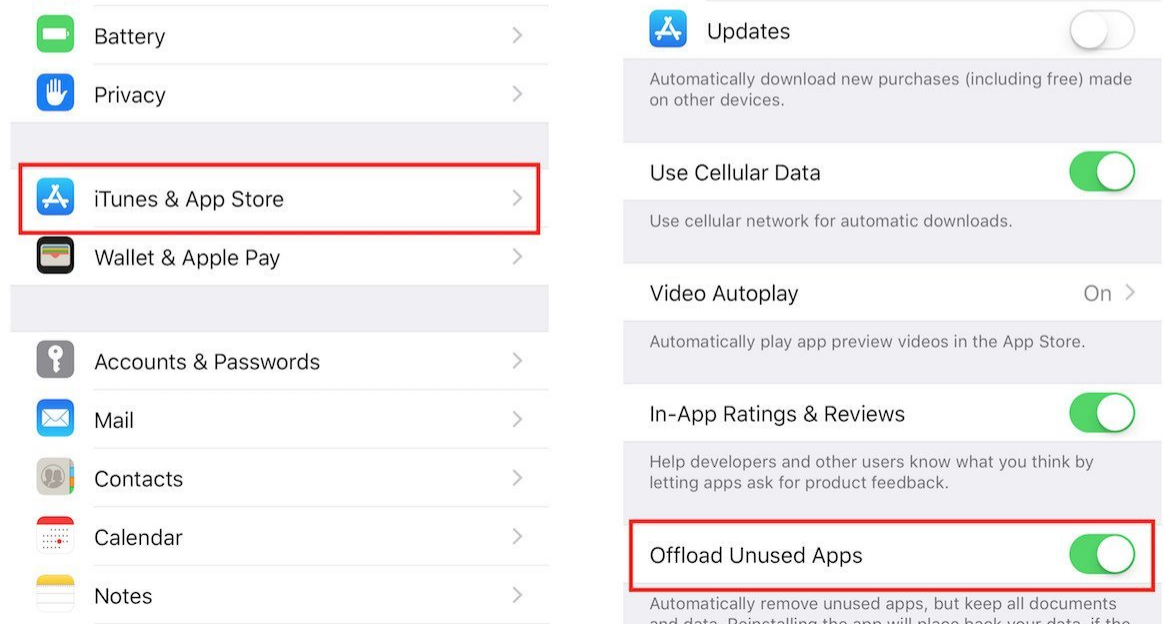The width and height of the screenshot is (1164, 624).
Task: Tap the chevron on the Battery row
Action: 517,35
